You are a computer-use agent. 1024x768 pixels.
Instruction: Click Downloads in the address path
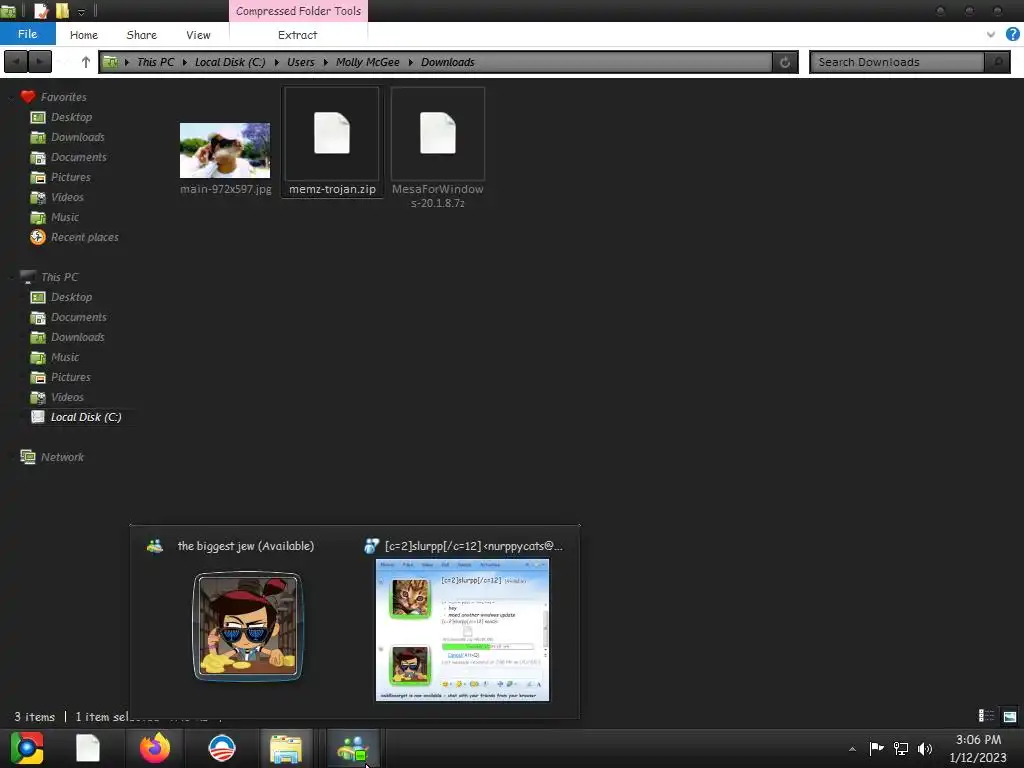coord(447,62)
